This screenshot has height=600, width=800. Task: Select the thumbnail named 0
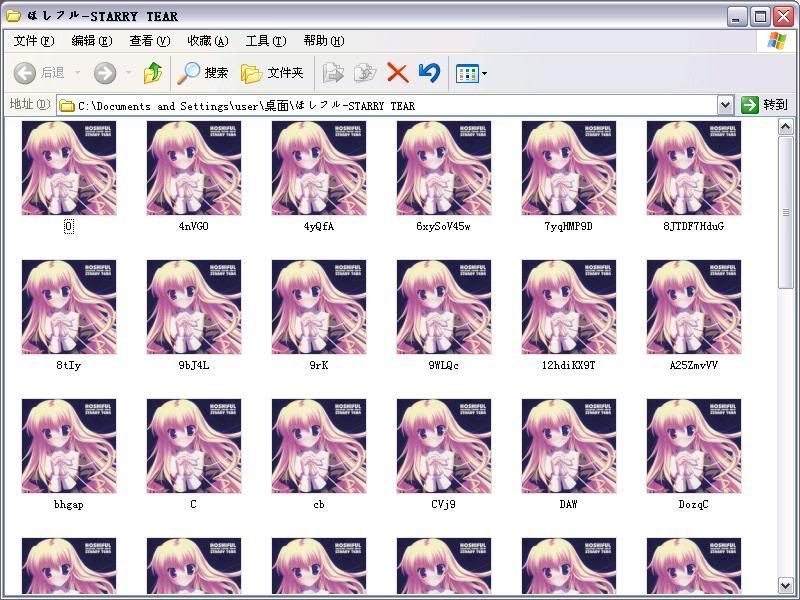[69, 168]
